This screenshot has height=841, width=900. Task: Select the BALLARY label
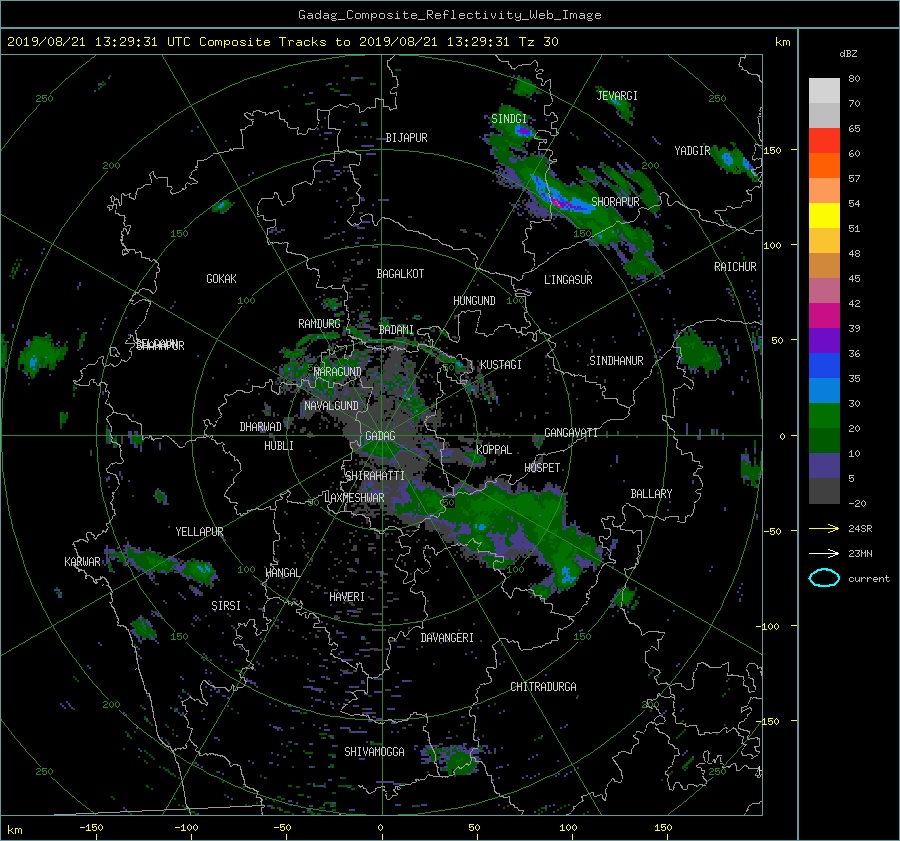click(x=651, y=494)
